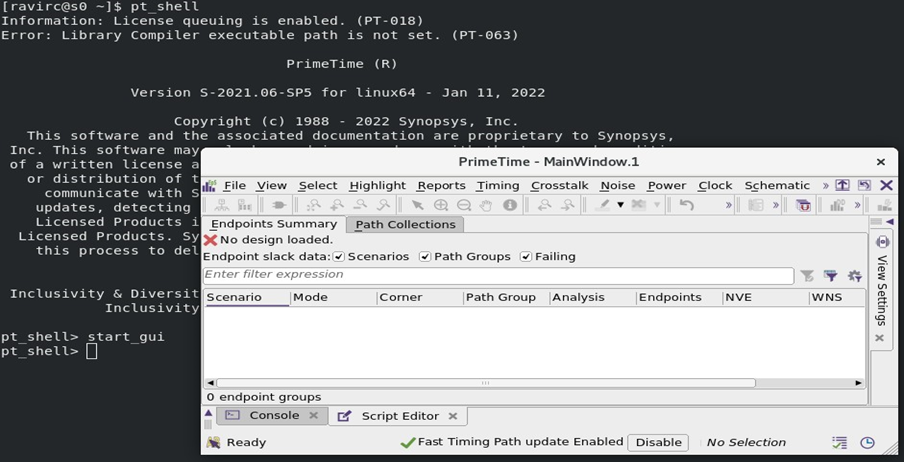Screen dimensions: 904x462
Task: Click the clear filter funnel icon
Action: 807,276
